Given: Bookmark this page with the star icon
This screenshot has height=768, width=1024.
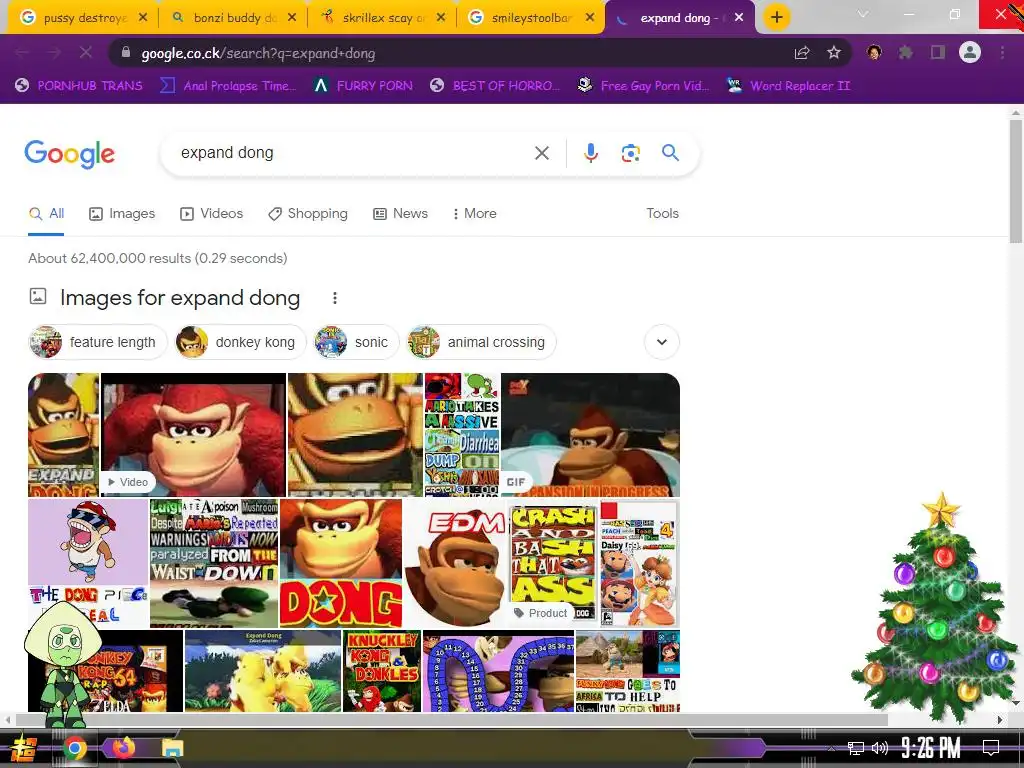Looking at the screenshot, I should click(x=834, y=52).
